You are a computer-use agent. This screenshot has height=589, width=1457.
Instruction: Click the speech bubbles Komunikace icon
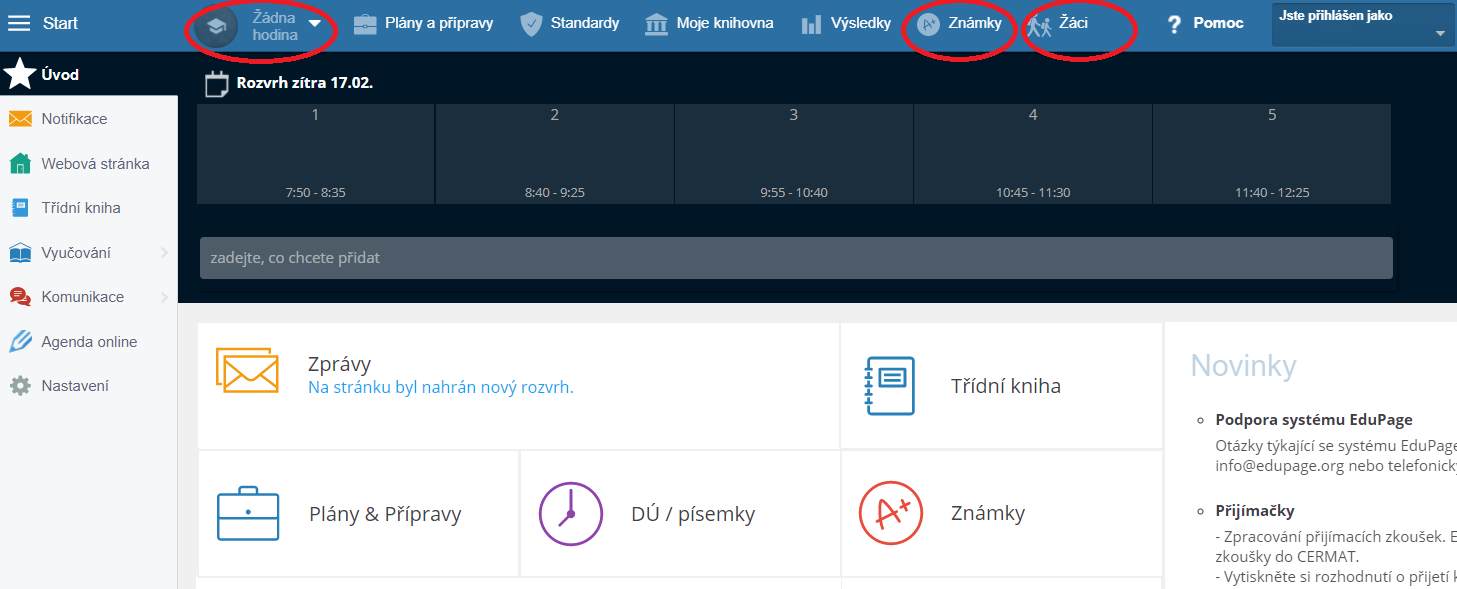[x=20, y=297]
